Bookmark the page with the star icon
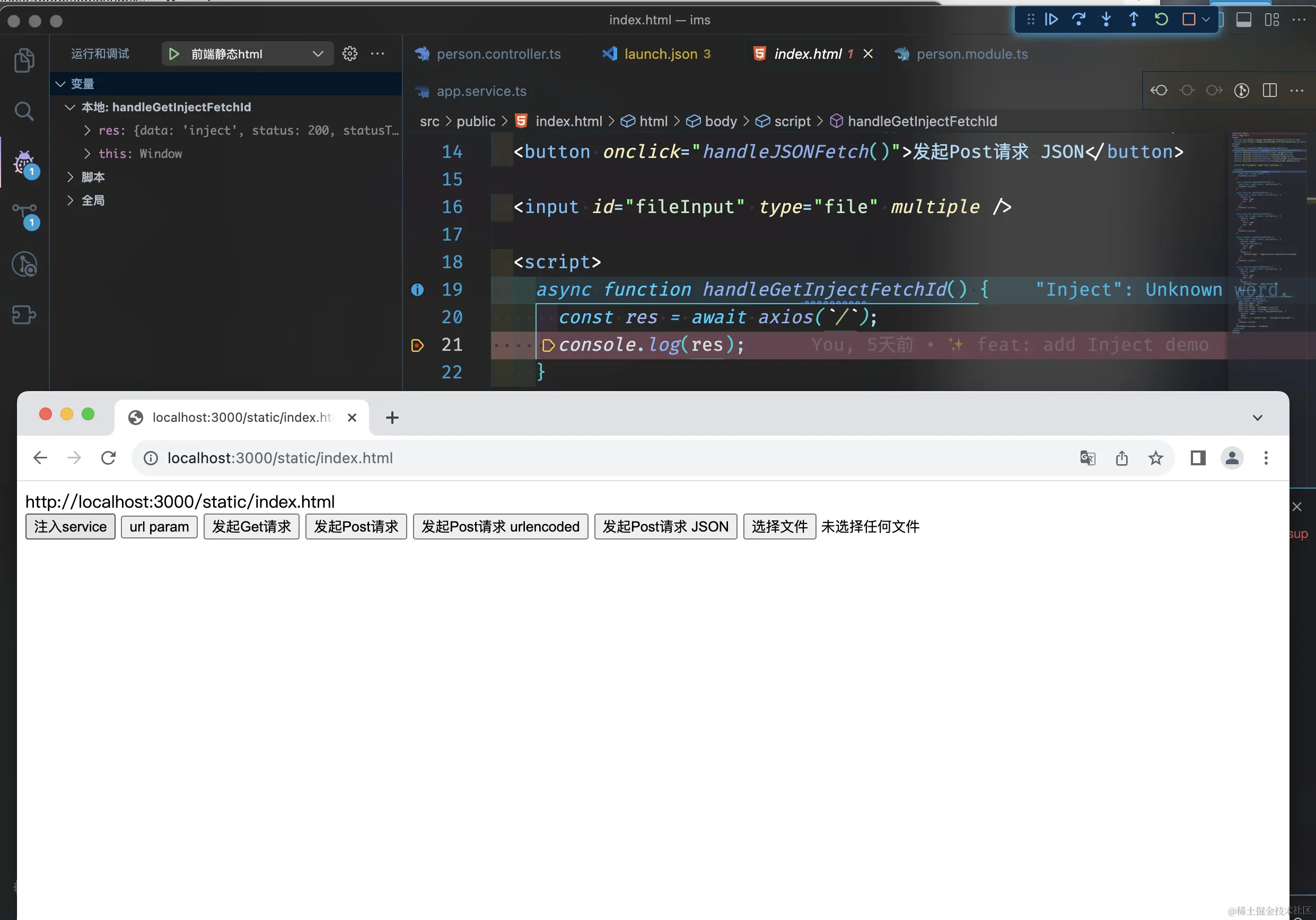The height and width of the screenshot is (920, 1316). click(x=1155, y=458)
